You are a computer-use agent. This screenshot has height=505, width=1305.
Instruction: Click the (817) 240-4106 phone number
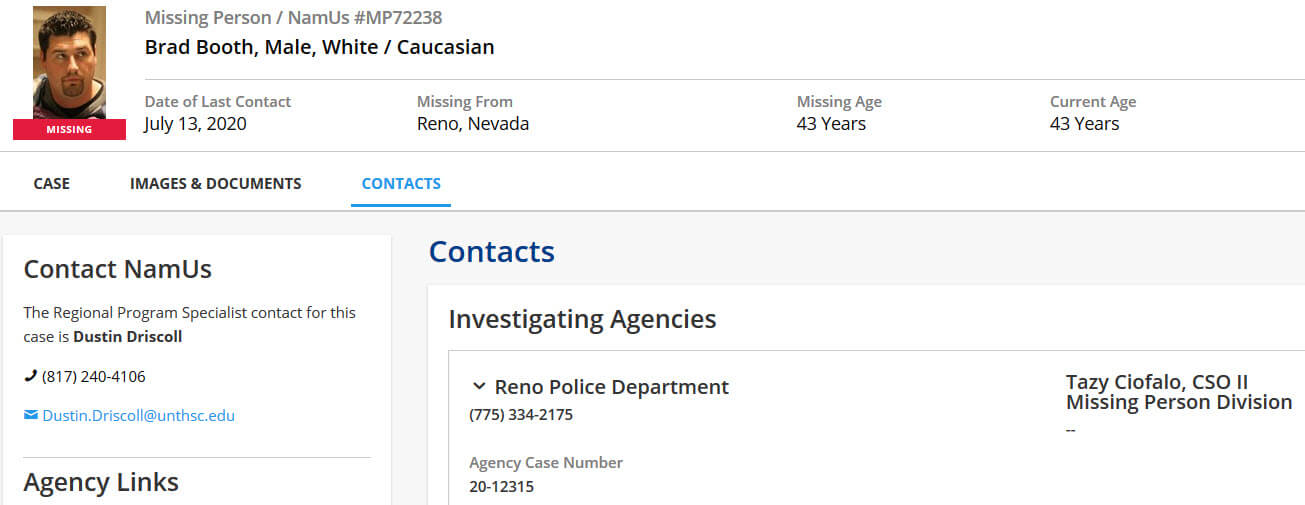[94, 377]
